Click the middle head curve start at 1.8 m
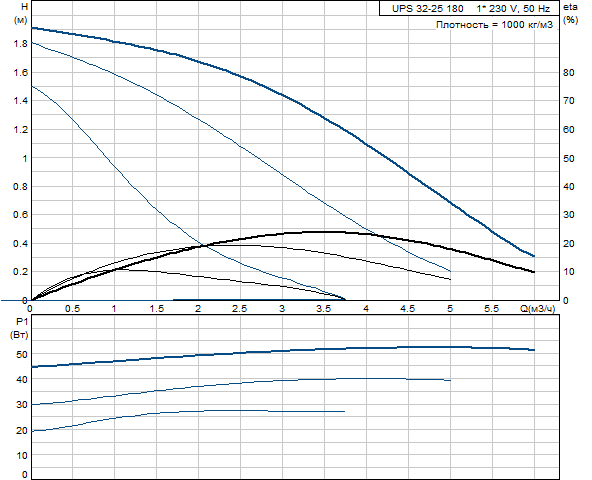 (x=32, y=43)
